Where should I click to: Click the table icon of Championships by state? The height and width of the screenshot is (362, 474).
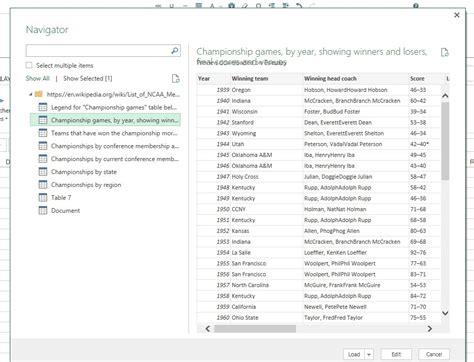43,172
